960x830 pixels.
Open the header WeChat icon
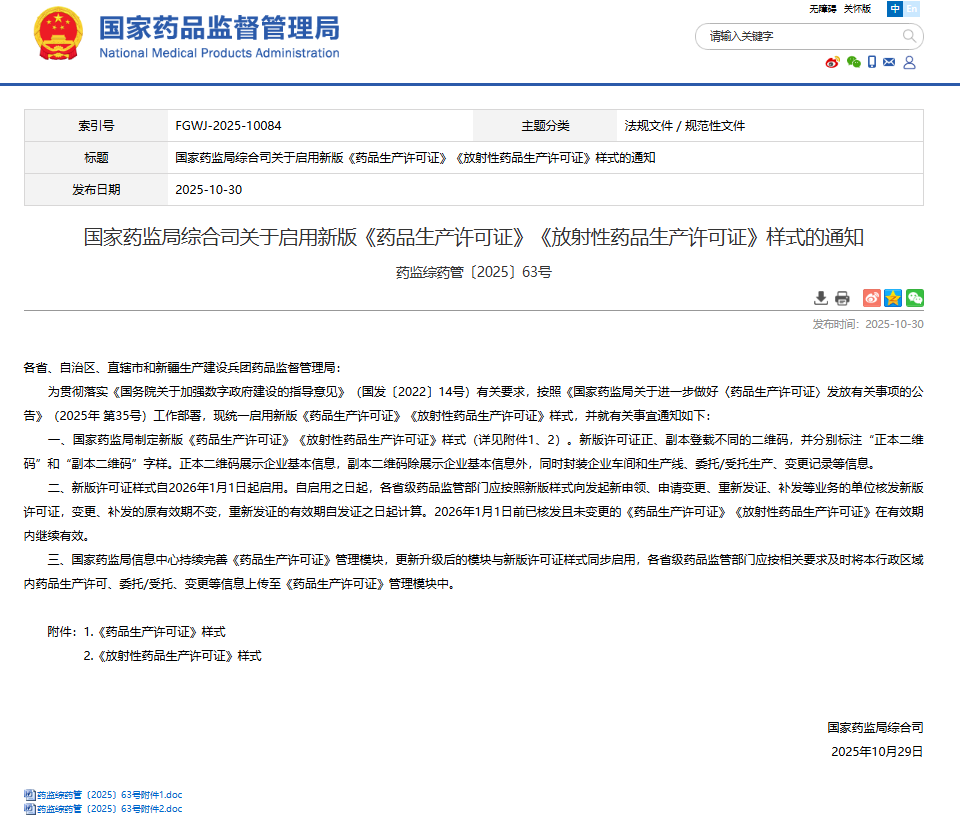(x=853, y=62)
